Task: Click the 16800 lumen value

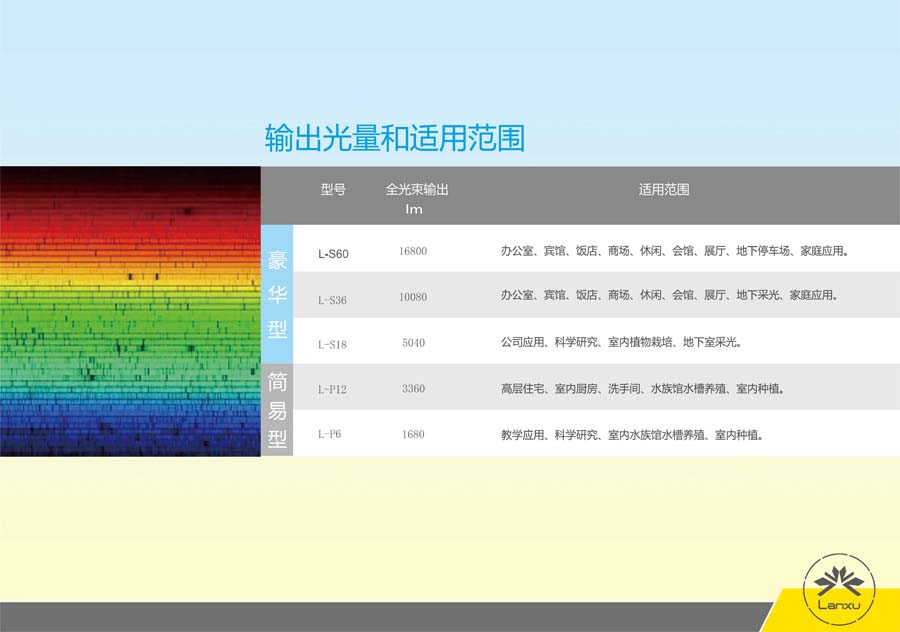Action: [413, 252]
